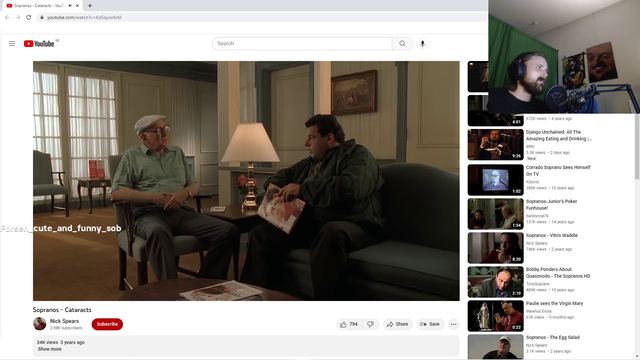Open Nick Spears channel name link
This screenshot has height=360, width=640.
pyautogui.click(x=64, y=321)
